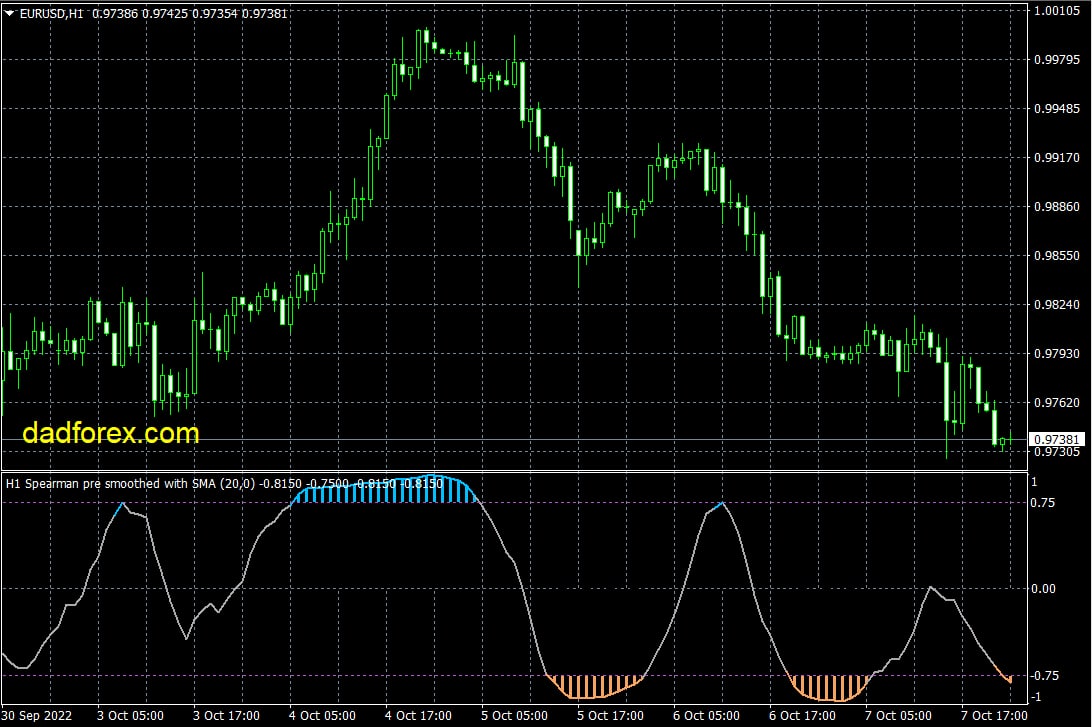The width and height of the screenshot is (1092, 727).
Task: Click the 0.97930 price scale label
Action: pos(1056,354)
